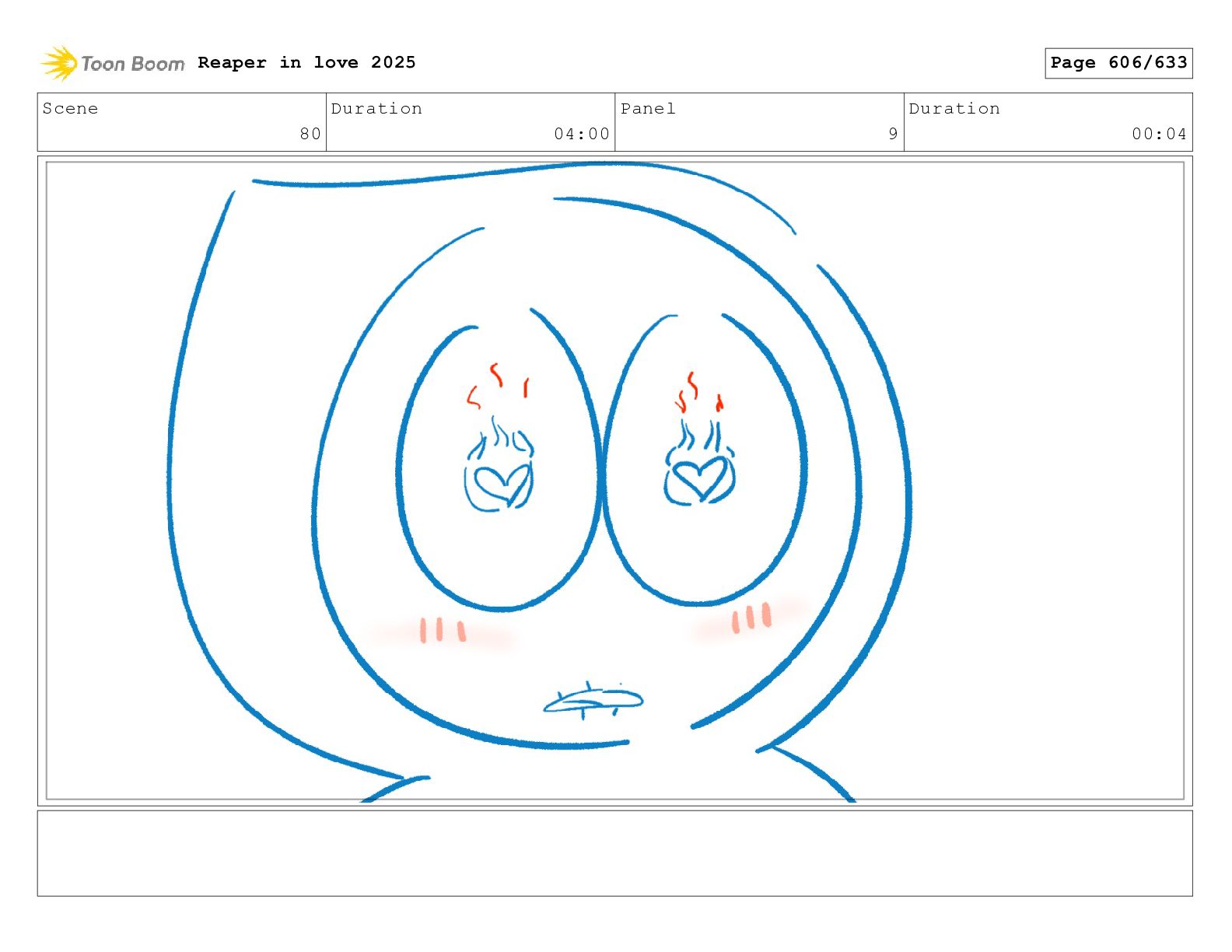Select the panel duration value '00:04'
Image resolution: width=1232 pixels, height=952 pixels.
[1159, 134]
